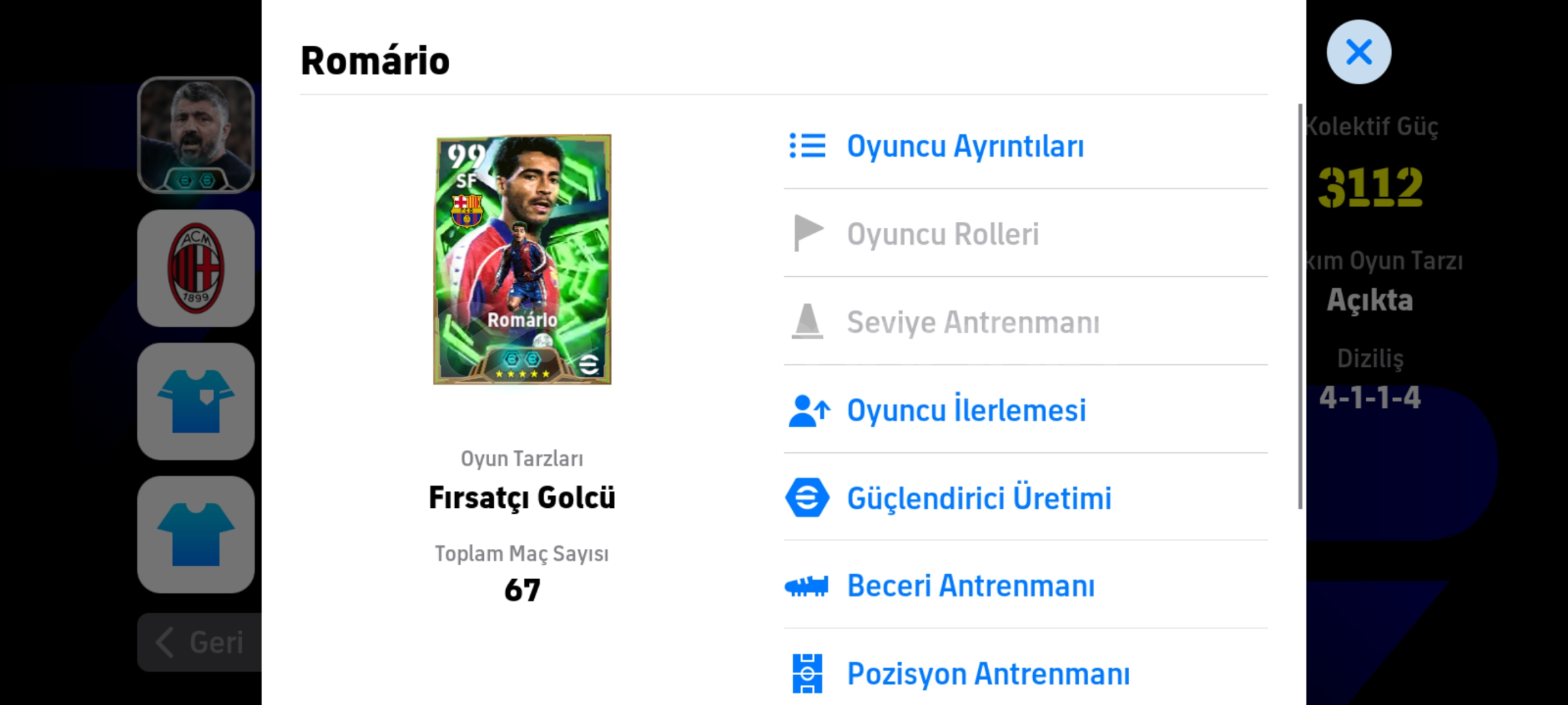Click the person-arrow icon for Oyuncu İlerlemesi
Screen dimensions: 1568x705
tap(808, 411)
